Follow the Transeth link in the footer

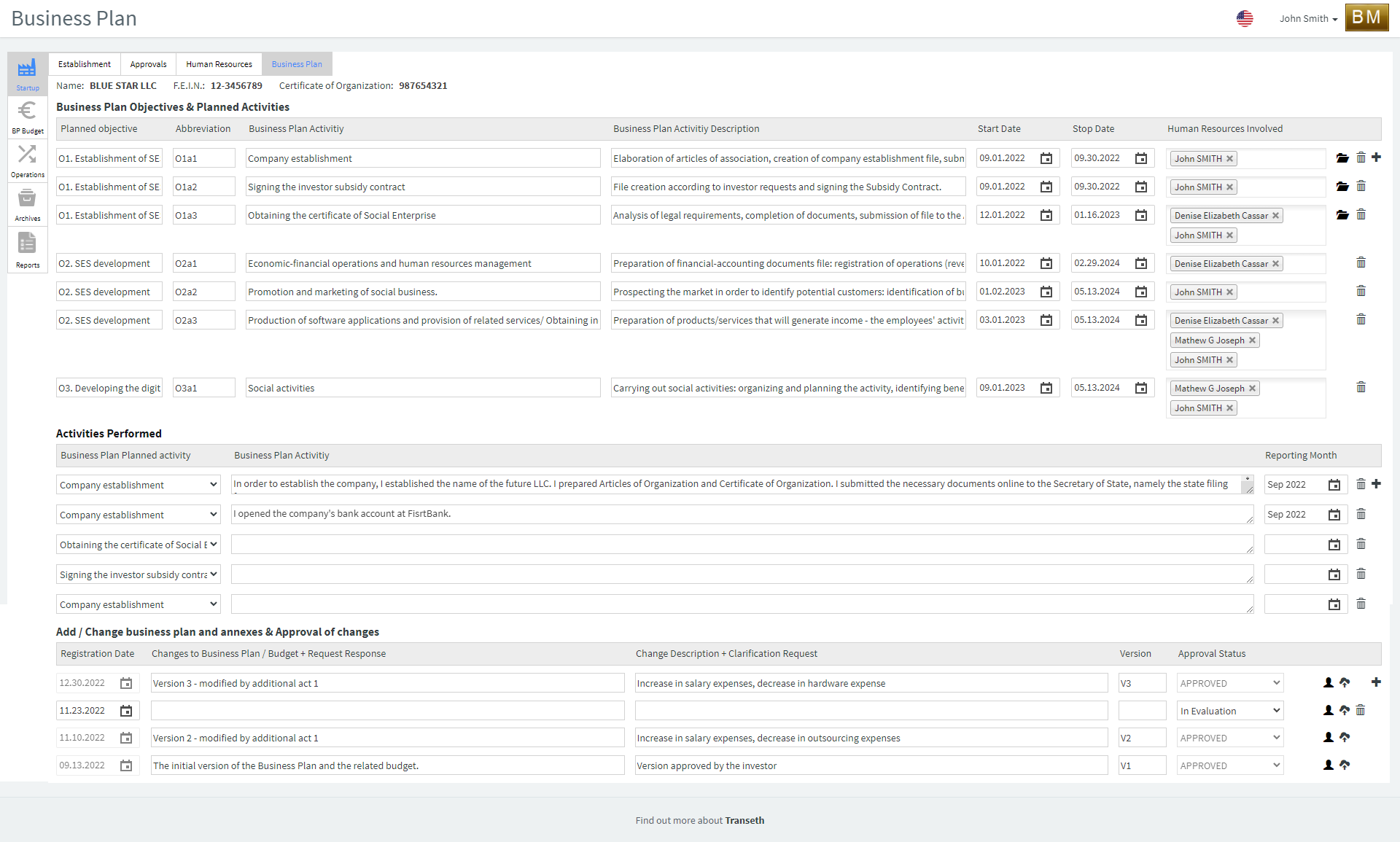[x=744, y=820]
